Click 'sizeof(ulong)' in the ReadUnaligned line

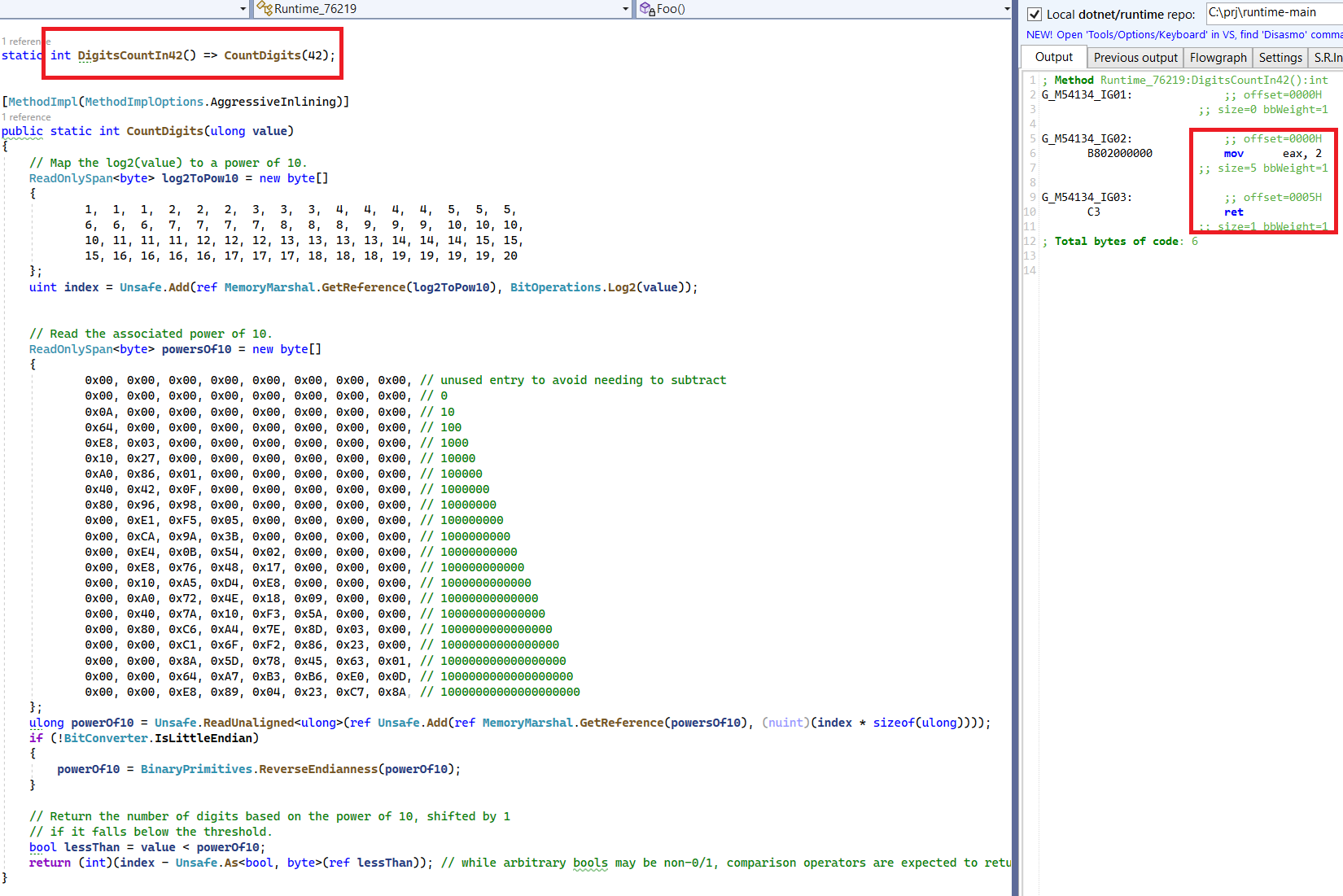point(919,723)
